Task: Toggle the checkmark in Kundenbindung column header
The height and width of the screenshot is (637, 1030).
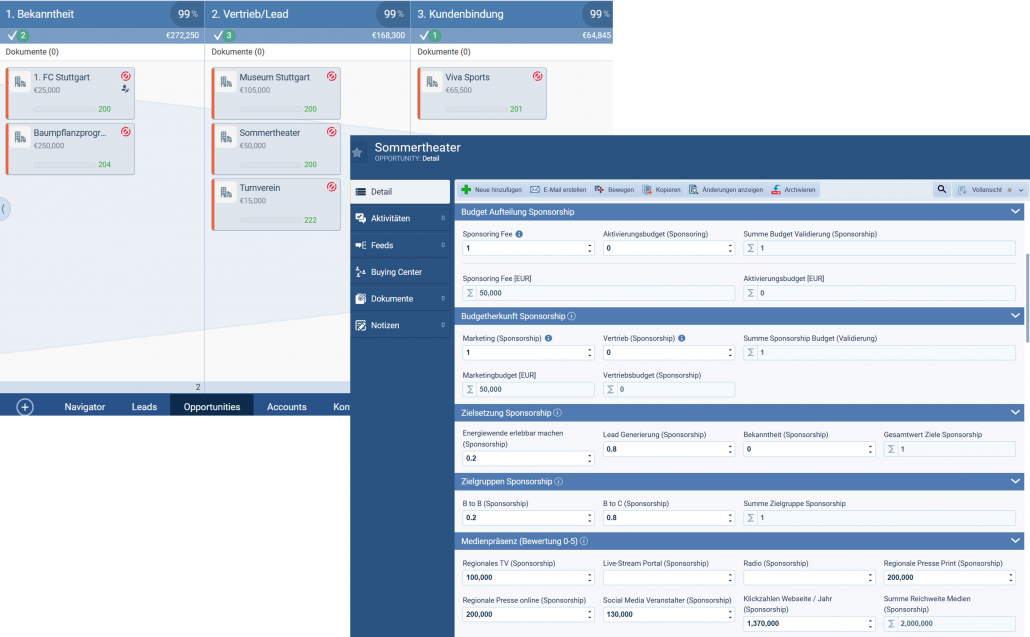Action: (x=424, y=35)
